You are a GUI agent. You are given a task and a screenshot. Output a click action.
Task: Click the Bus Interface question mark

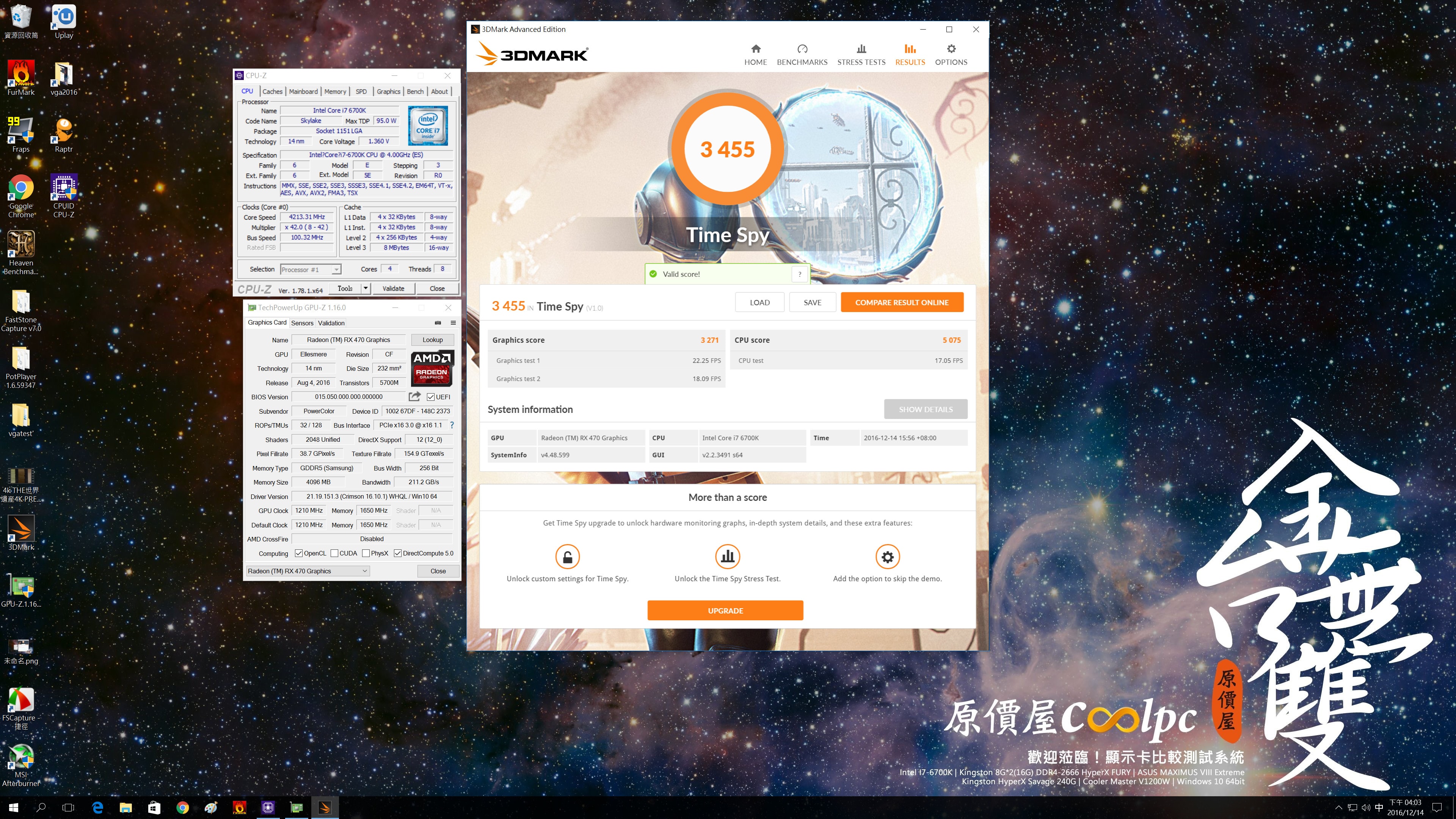pos(452,425)
